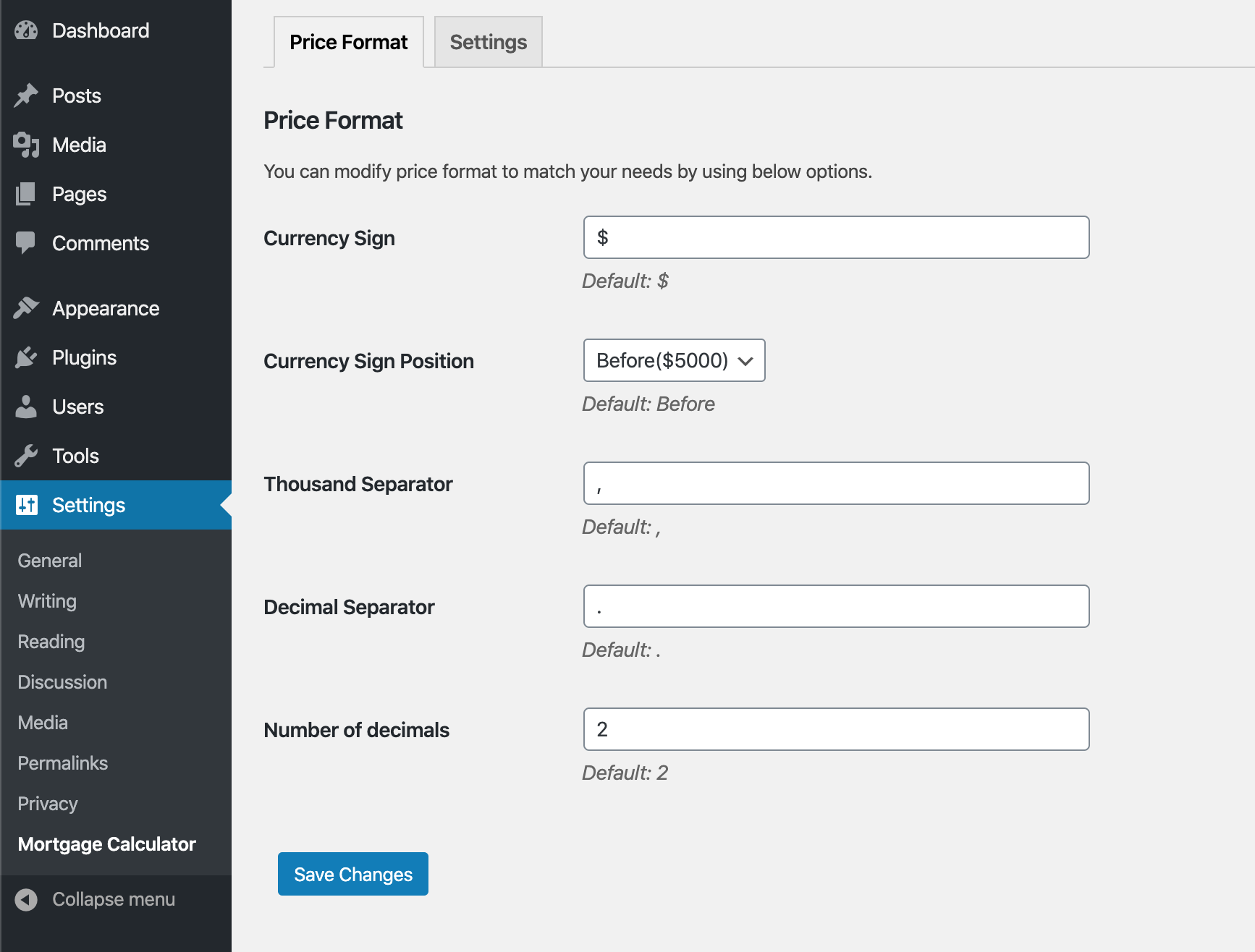This screenshot has width=1255, height=952.
Task: Open Permalinks settings submenu
Action: [63, 763]
